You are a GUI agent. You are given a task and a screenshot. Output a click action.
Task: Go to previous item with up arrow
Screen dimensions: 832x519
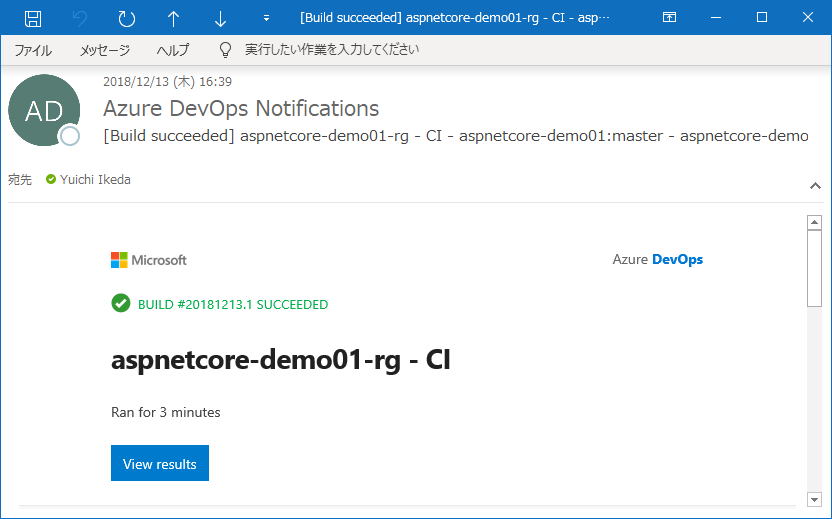(x=174, y=18)
